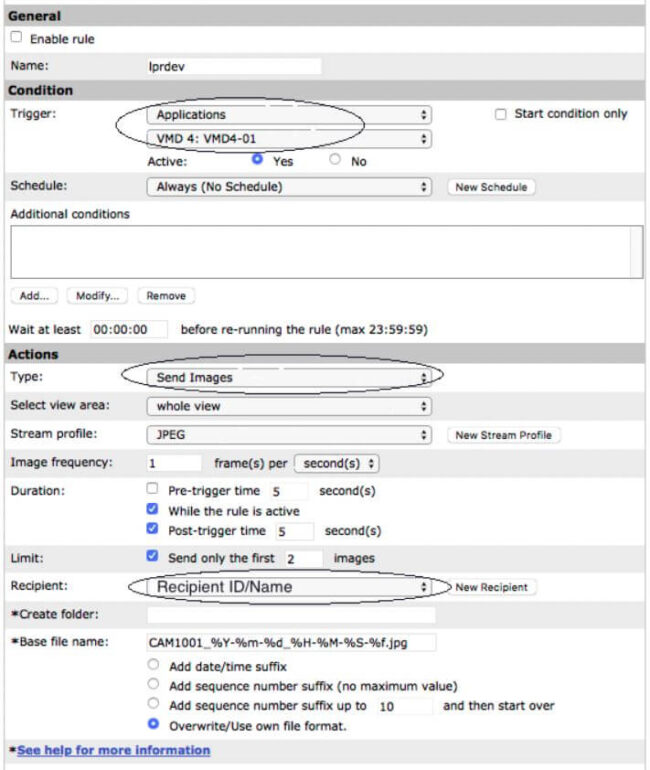Click the Add... button
This screenshot has height=770, width=650.
point(34,296)
